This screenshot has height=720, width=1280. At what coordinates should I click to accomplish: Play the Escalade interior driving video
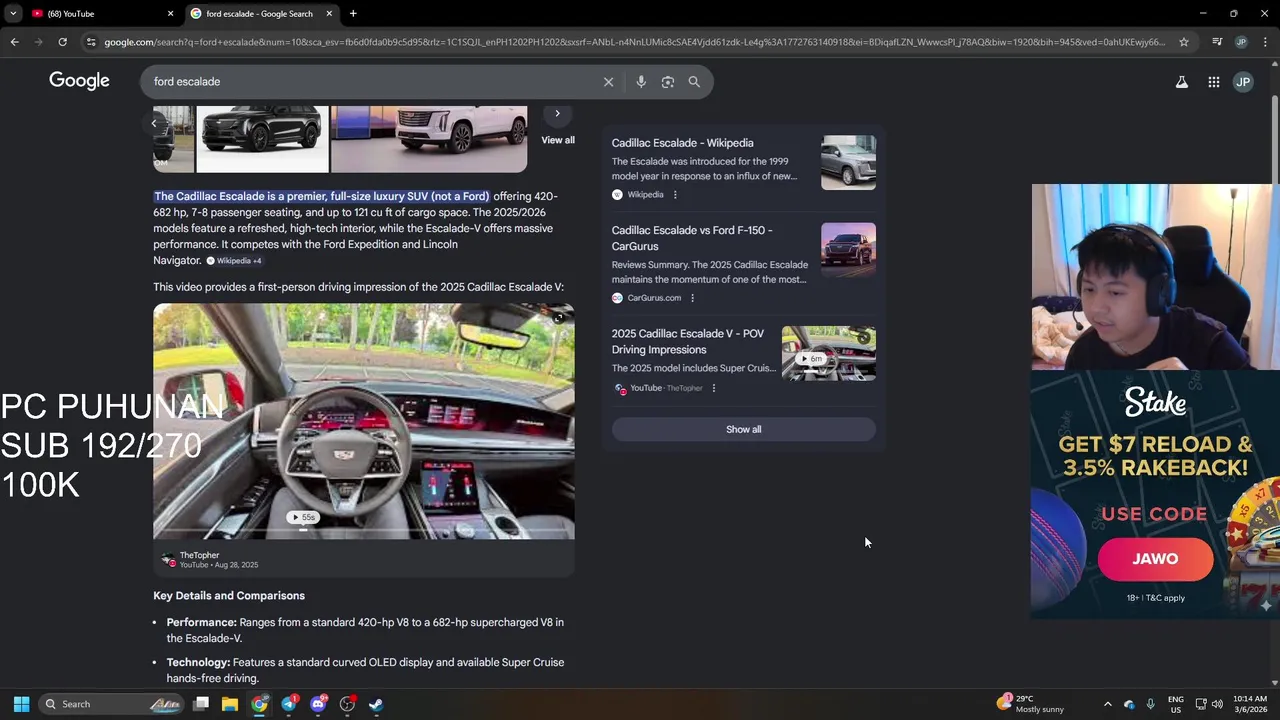(364, 421)
